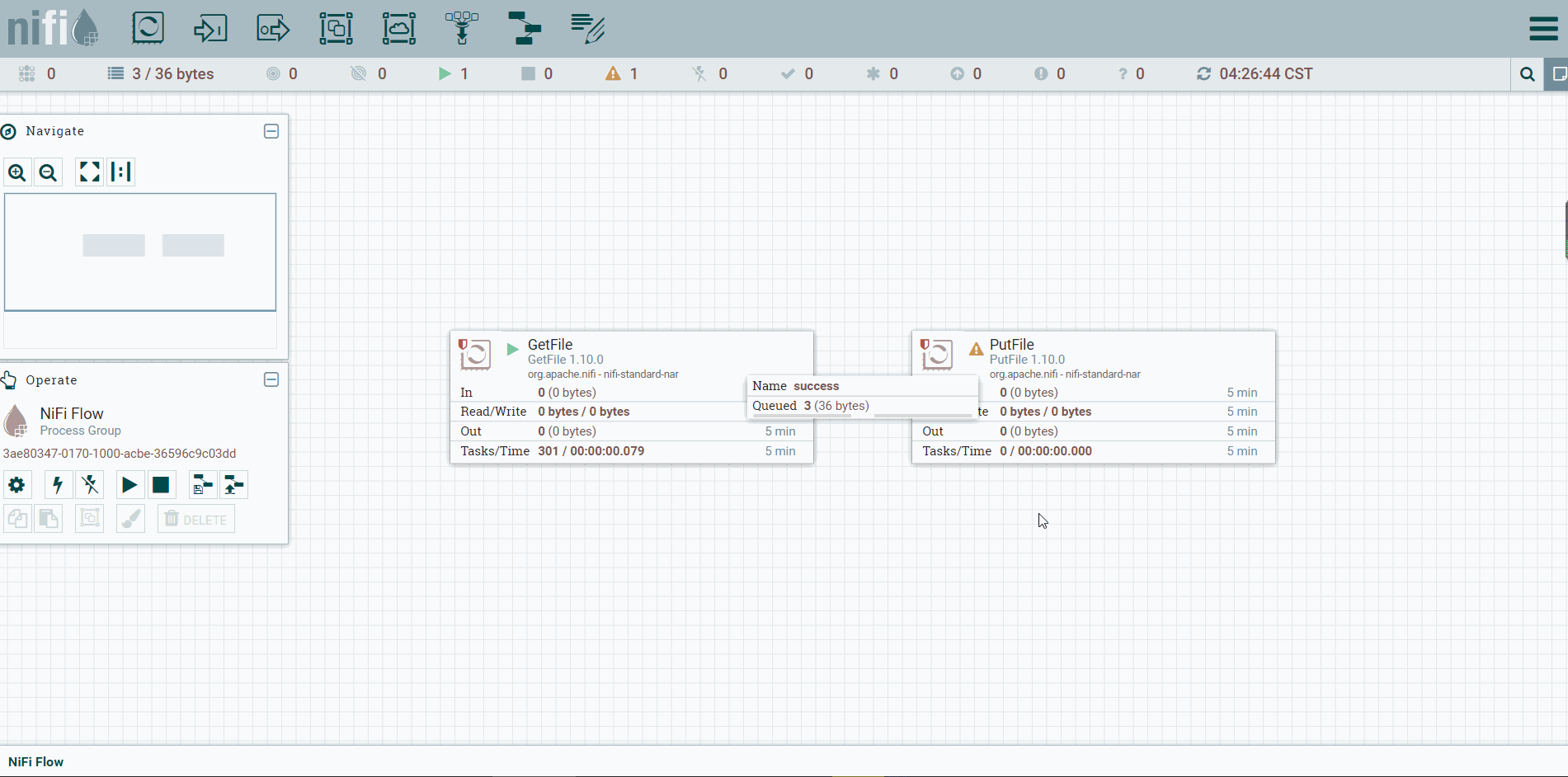1568x777 pixels.
Task: Collapse the Operate panel
Action: [271, 379]
